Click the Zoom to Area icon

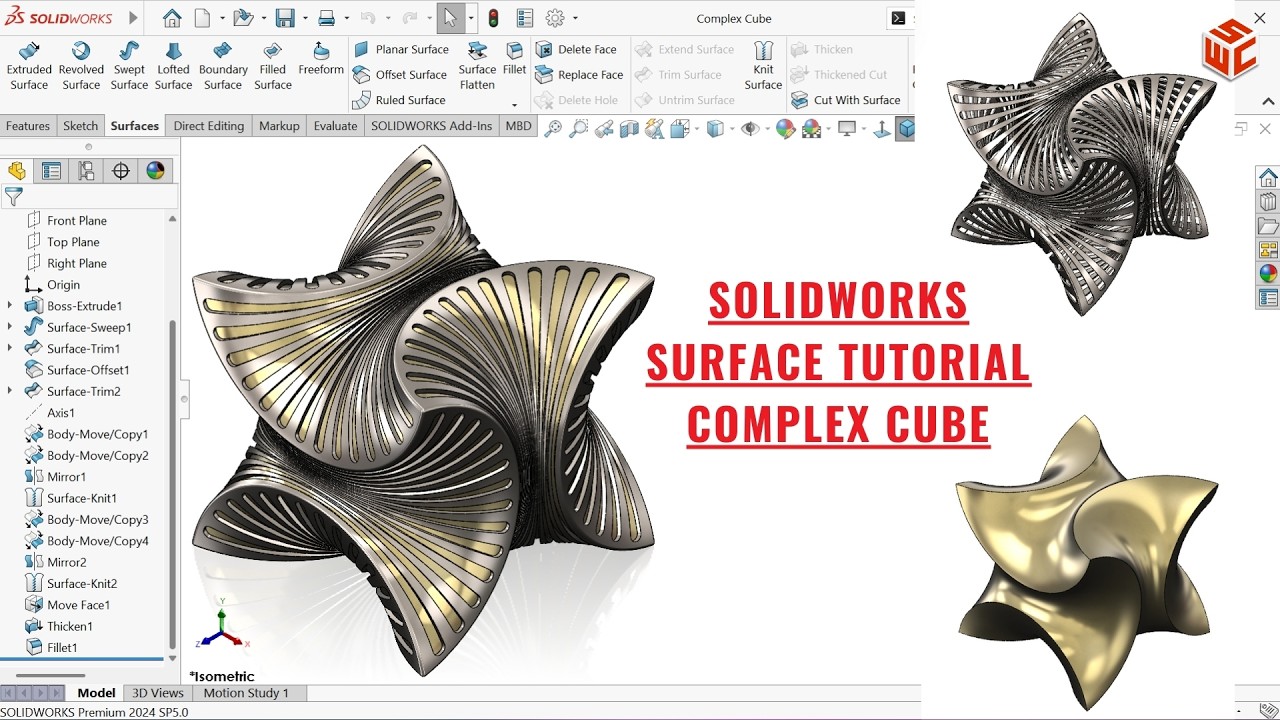578,128
